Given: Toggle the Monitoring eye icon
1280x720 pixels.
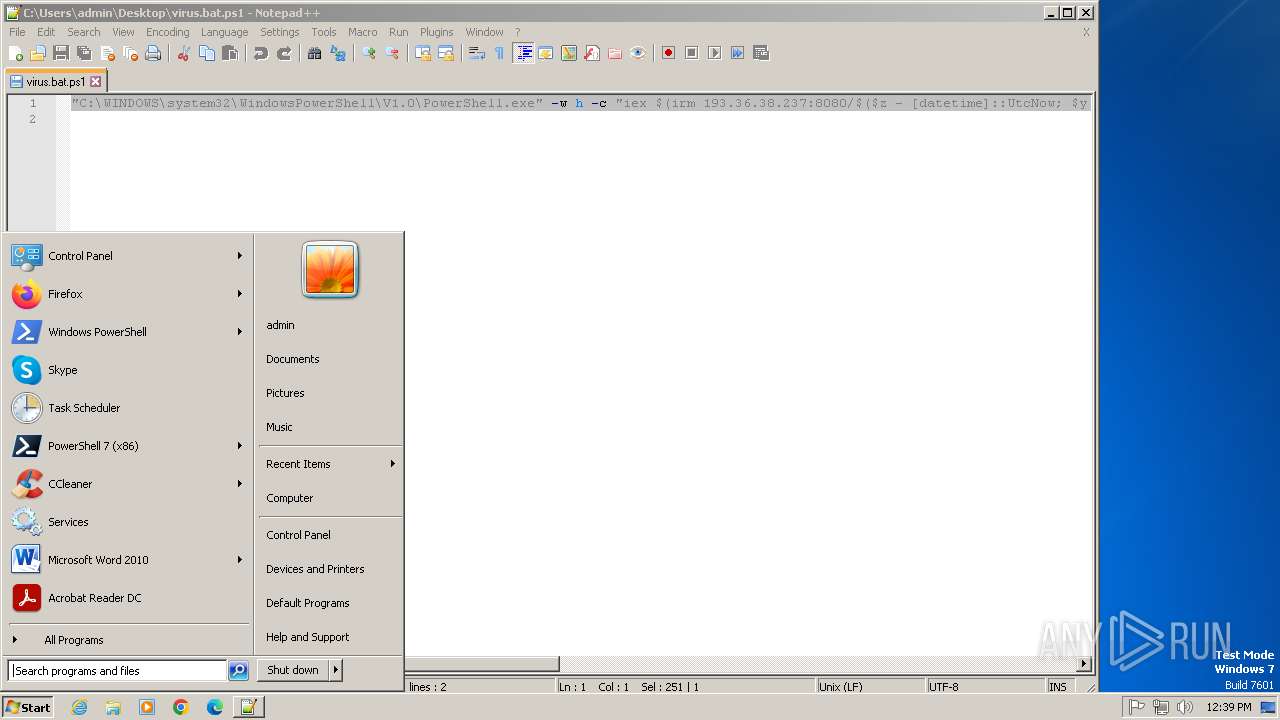Looking at the screenshot, I should pyautogui.click(x=638, y=53).
